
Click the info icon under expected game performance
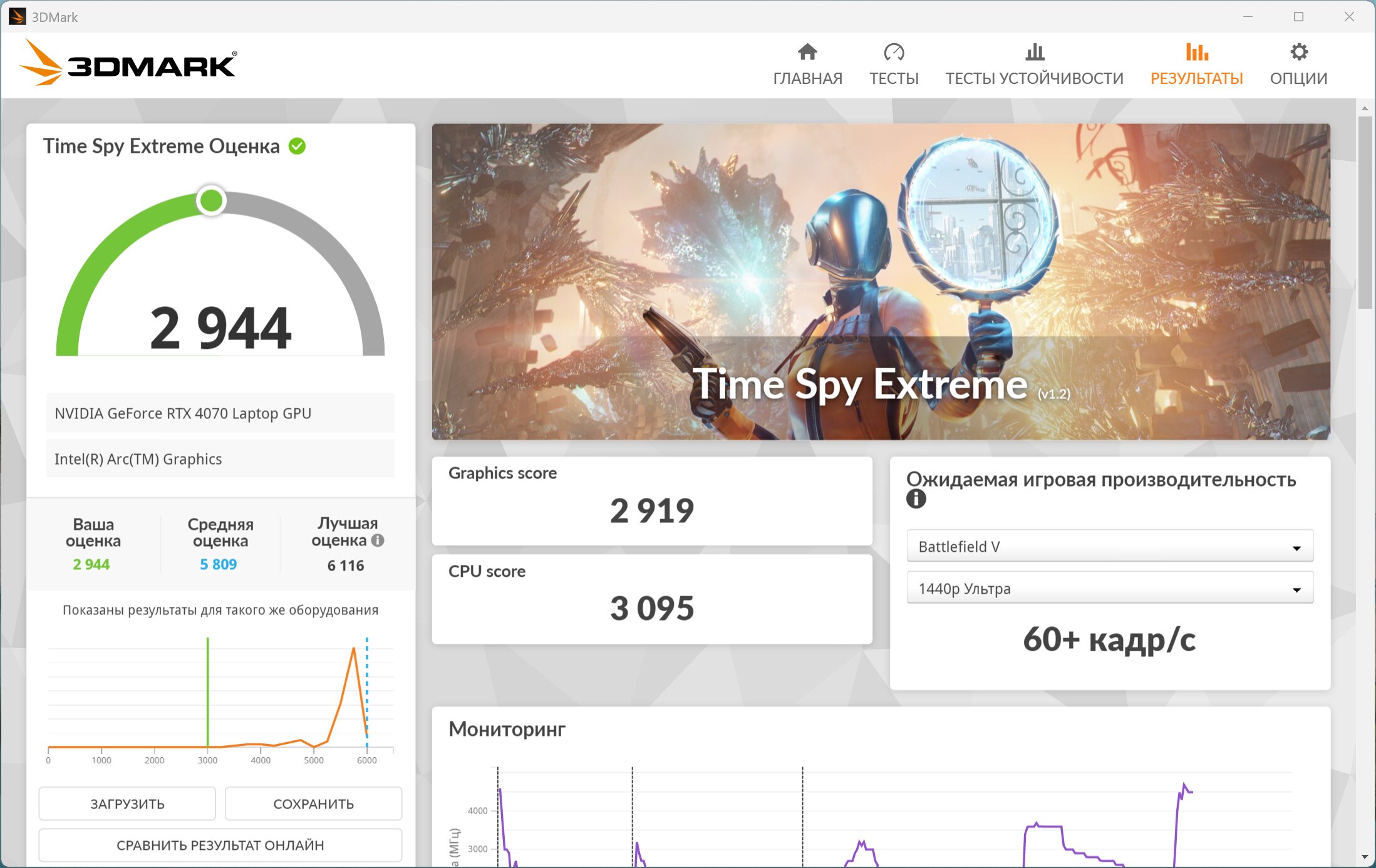click(916, 499)
